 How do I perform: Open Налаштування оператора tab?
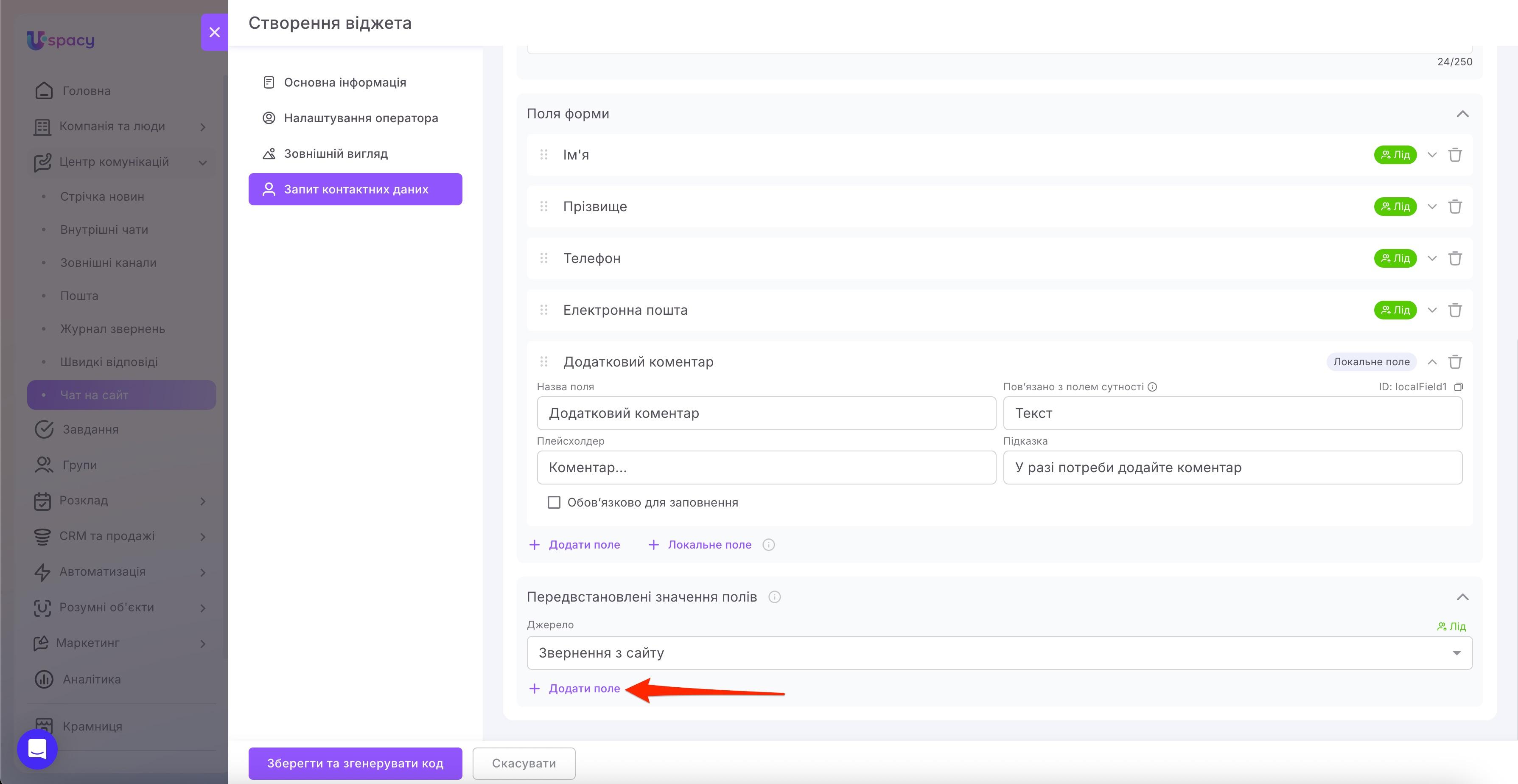(x=355, y=118)
